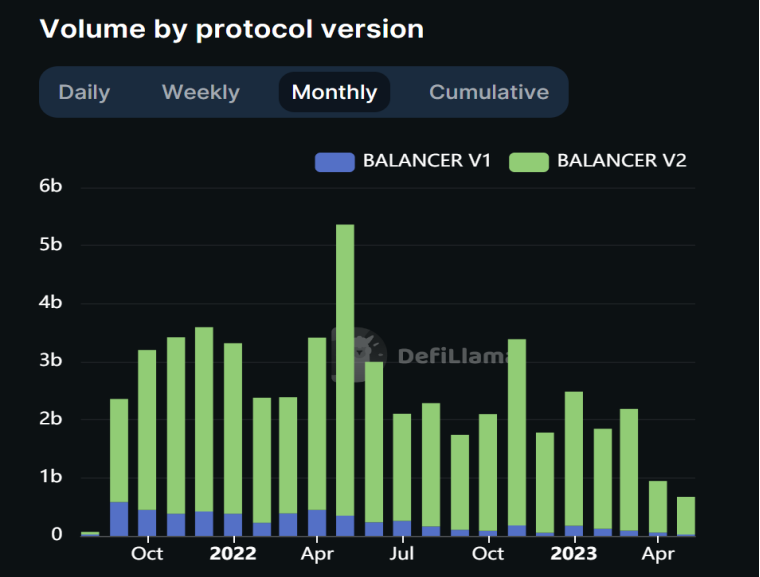
Task: Click the 6b y-axis label
Action: [x=51, y=187]
